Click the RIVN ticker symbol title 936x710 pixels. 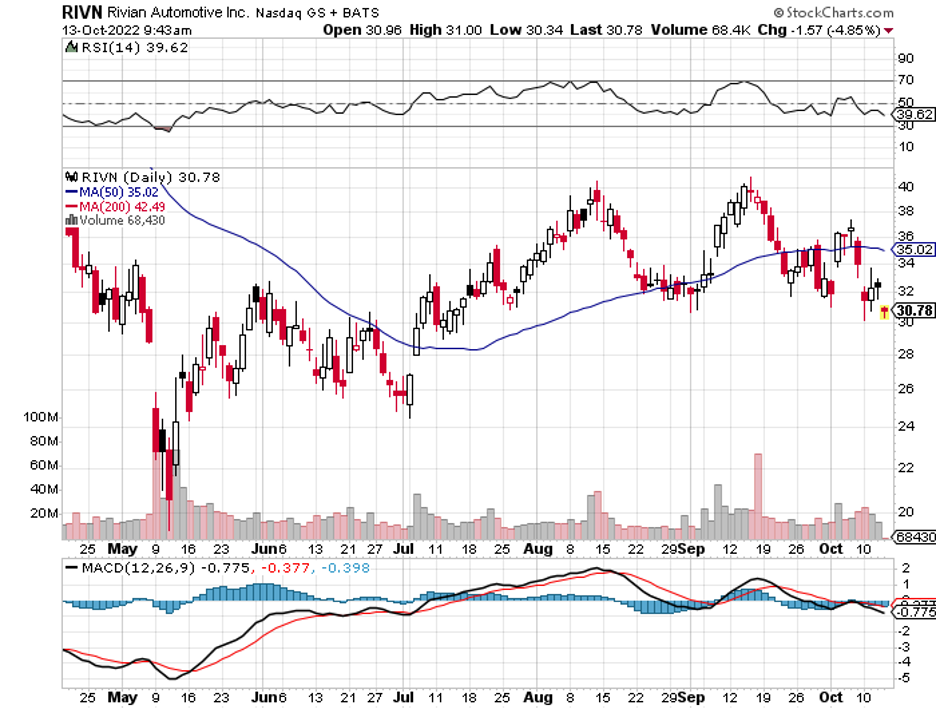tap(86, 12)
